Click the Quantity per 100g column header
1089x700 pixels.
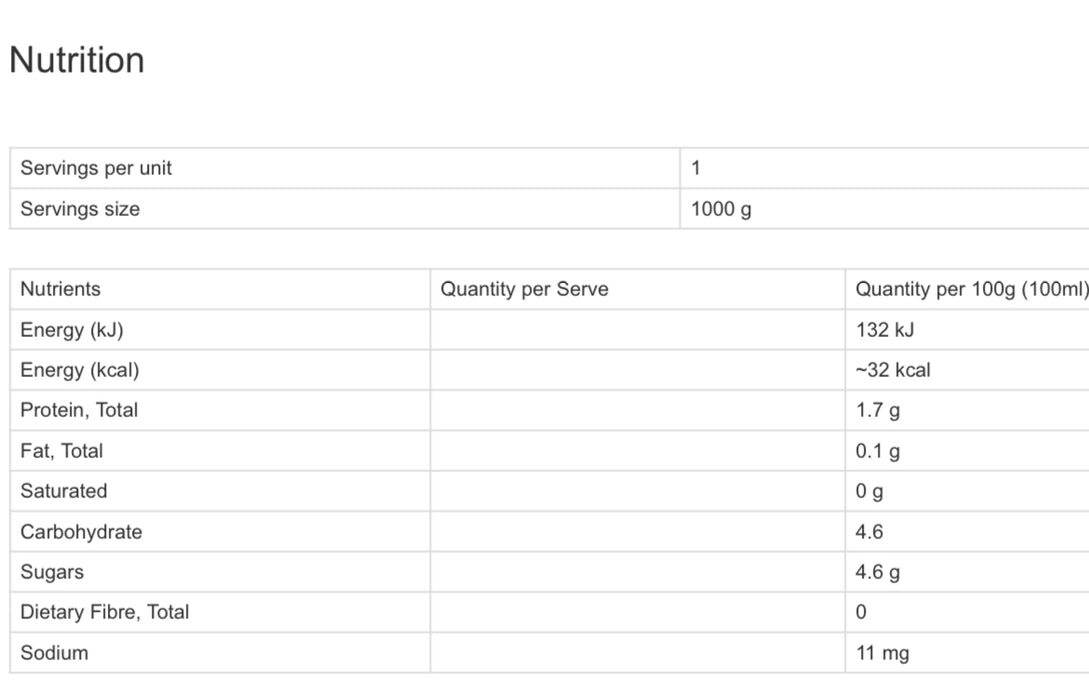tap(970, 289)
